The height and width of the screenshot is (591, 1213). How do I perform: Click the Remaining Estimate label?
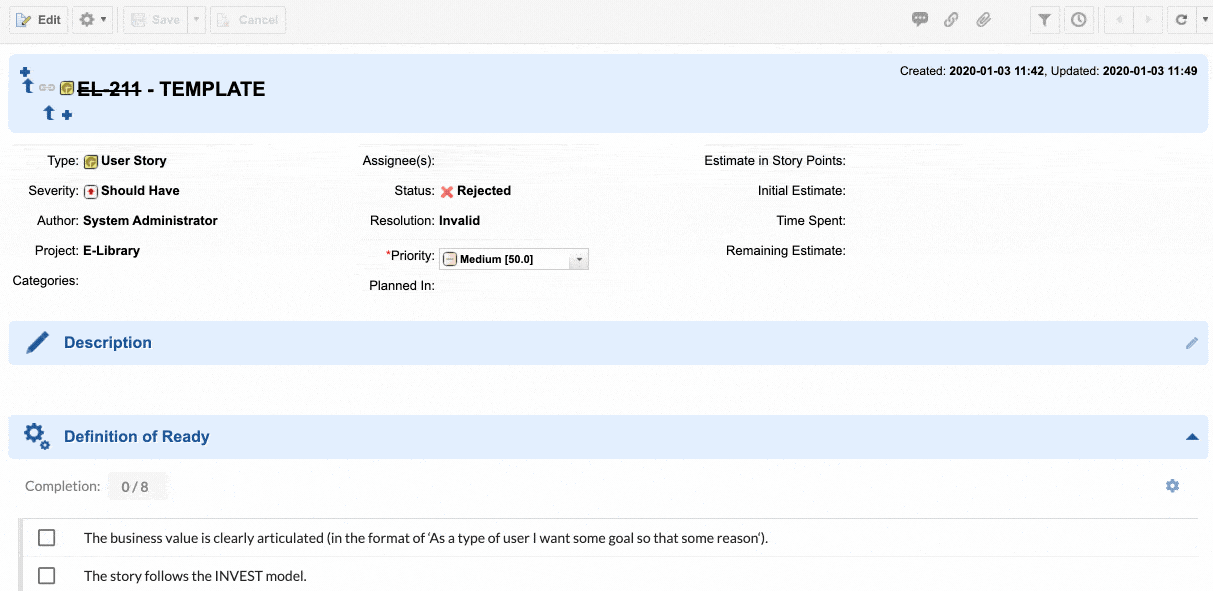[x=786, y=251]
